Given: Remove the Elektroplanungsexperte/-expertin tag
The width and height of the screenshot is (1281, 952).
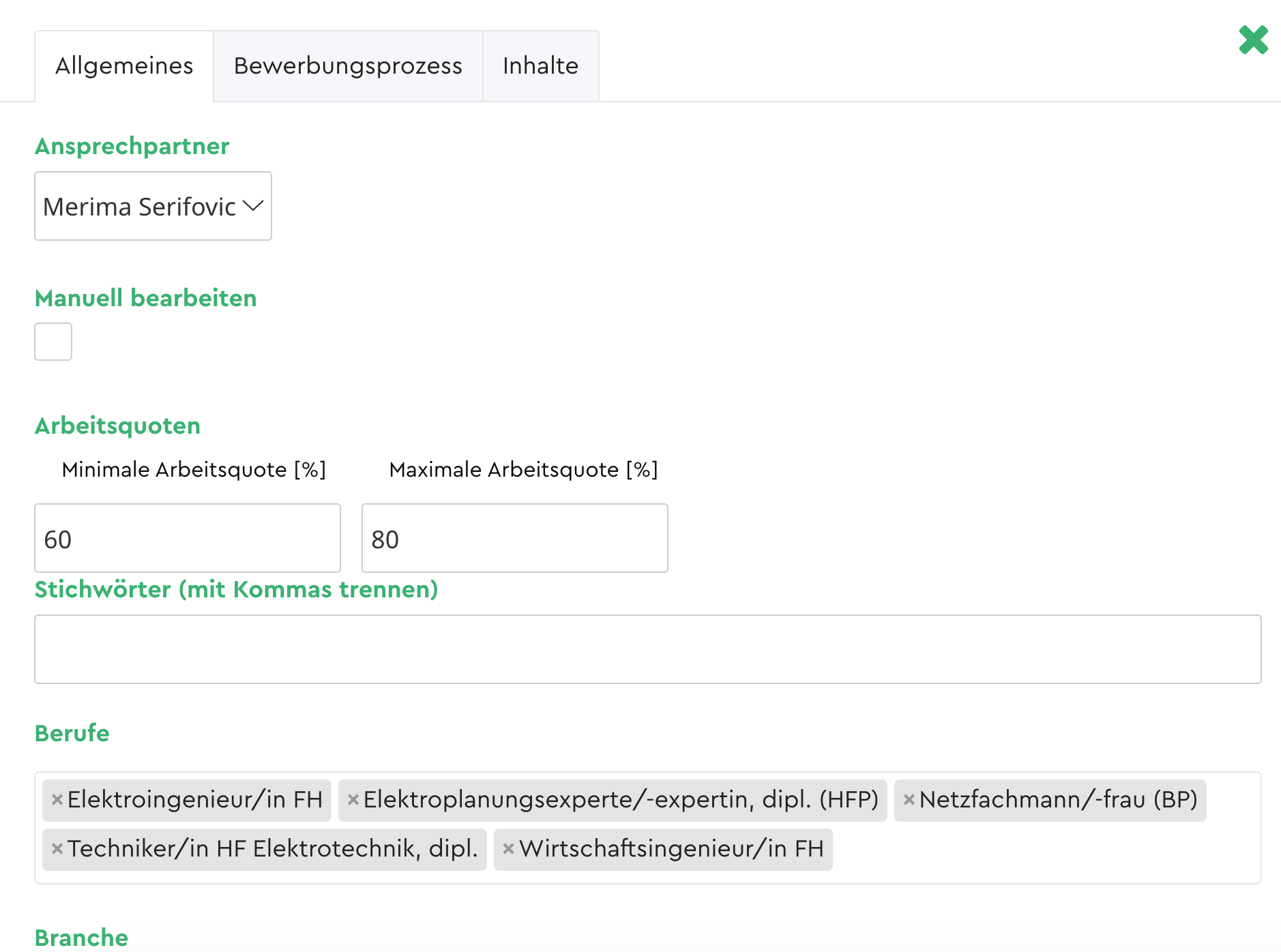Looking at the screenshot, I should pyautogui.click(x=353, y=800).
